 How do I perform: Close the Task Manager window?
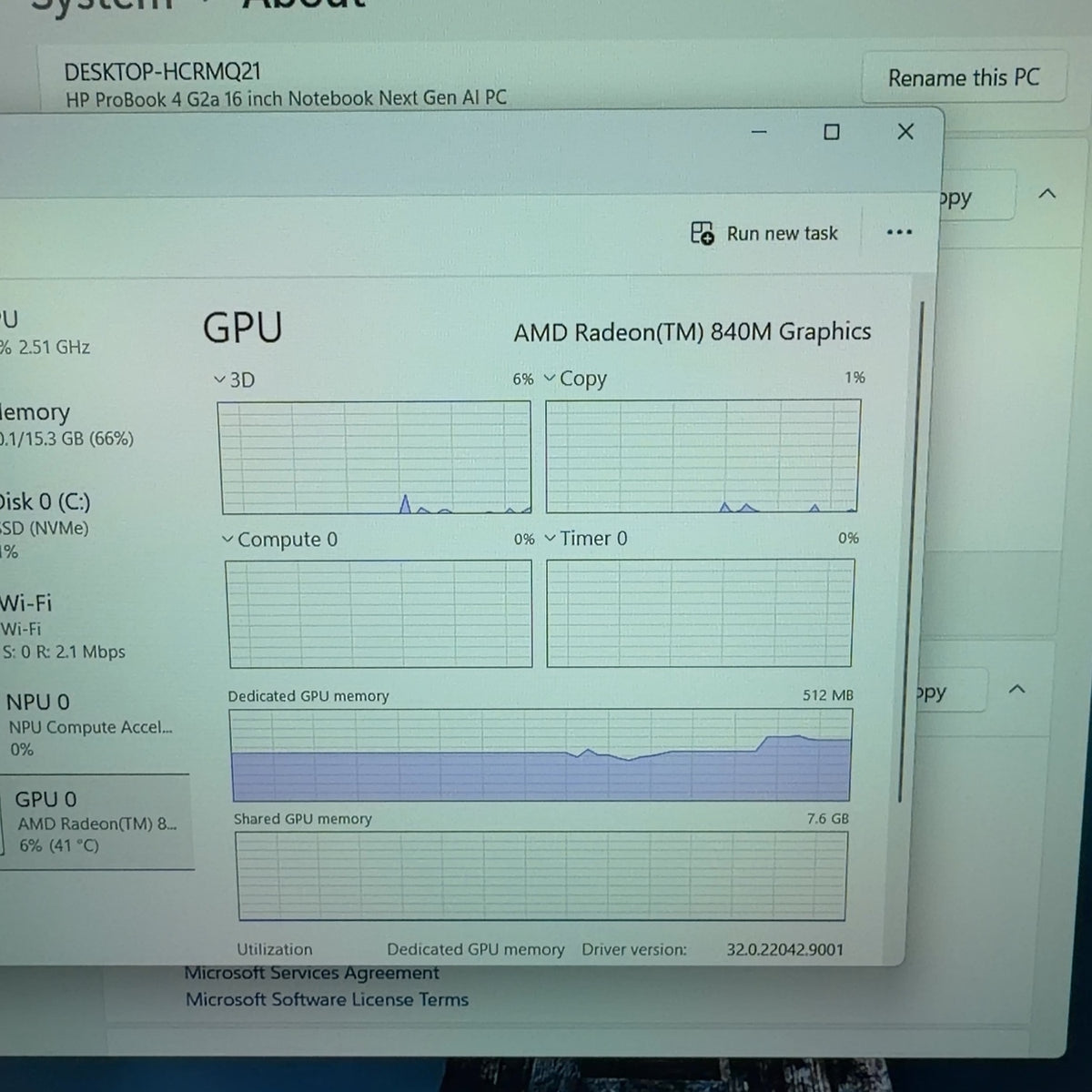tap(905, 132)
